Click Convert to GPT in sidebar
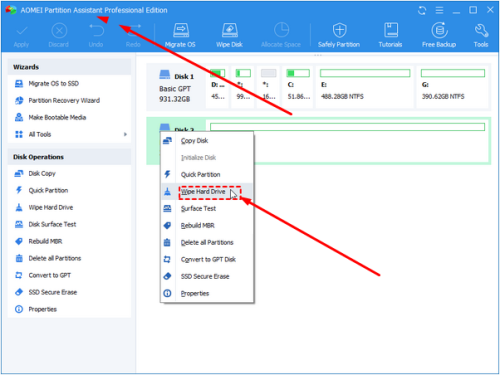500x375 pixels. pyautogui.click(x=50, y=275)
